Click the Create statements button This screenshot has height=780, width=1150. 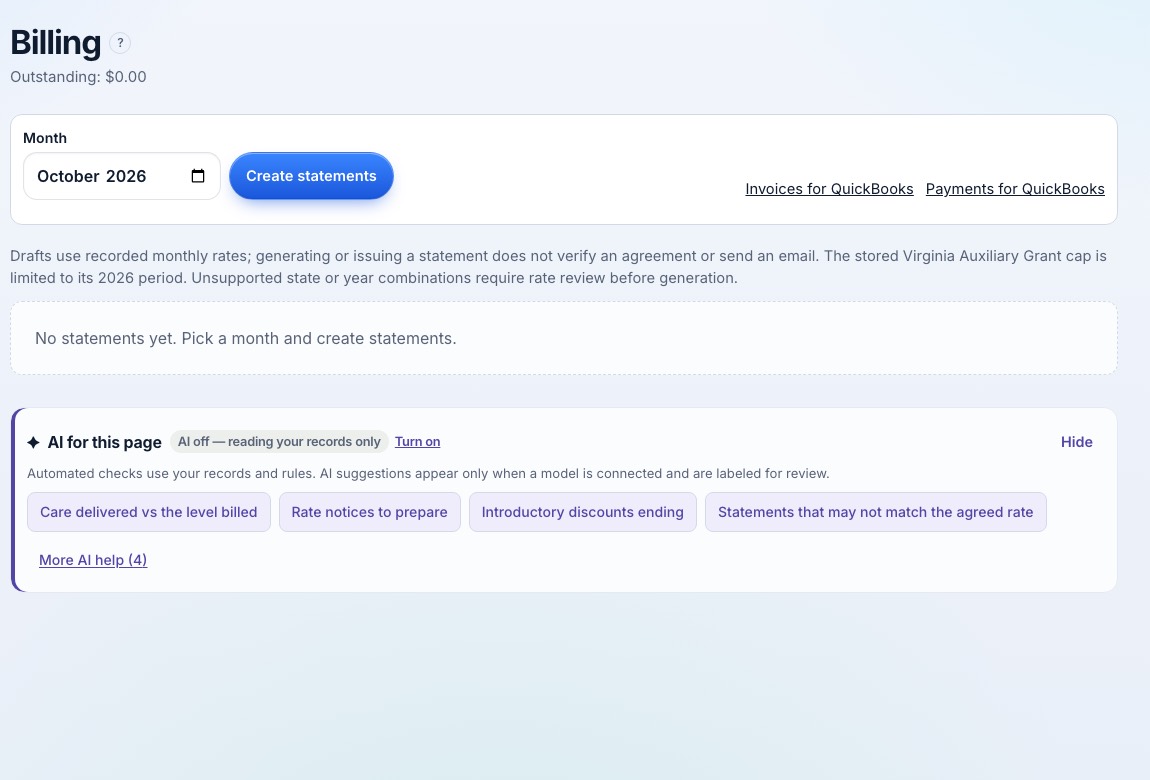(311, 176)
